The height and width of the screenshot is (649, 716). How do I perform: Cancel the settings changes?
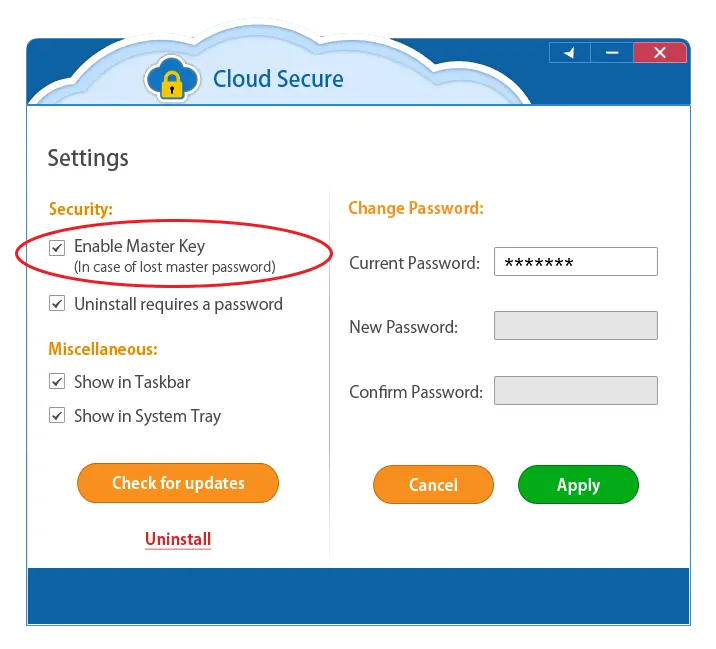pyautogui.click(x=433, y=485)
